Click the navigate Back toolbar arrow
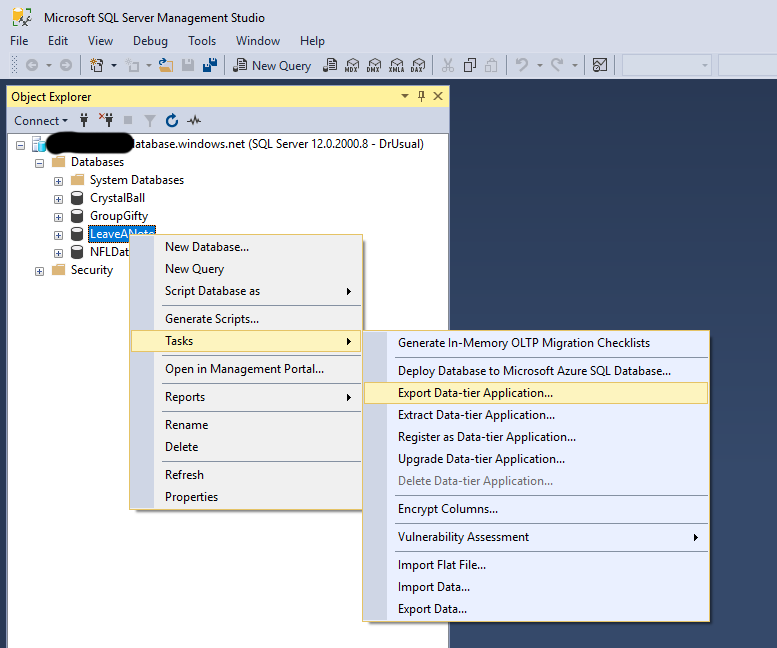777x648 pixels. 32,65
